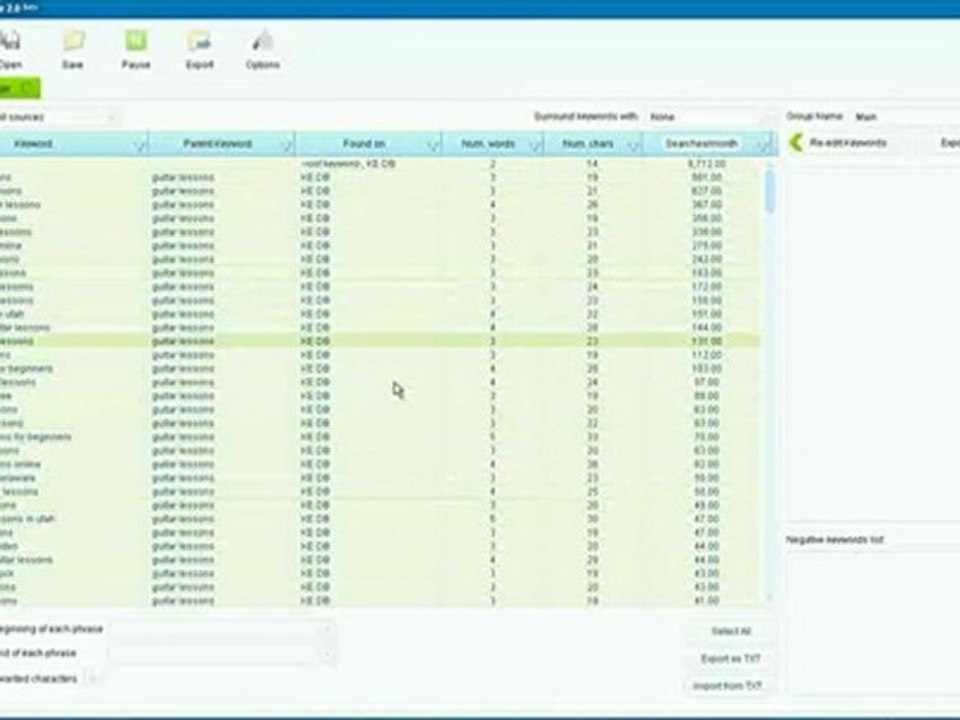Click the end of each phrase field

(x=222, y=654)
